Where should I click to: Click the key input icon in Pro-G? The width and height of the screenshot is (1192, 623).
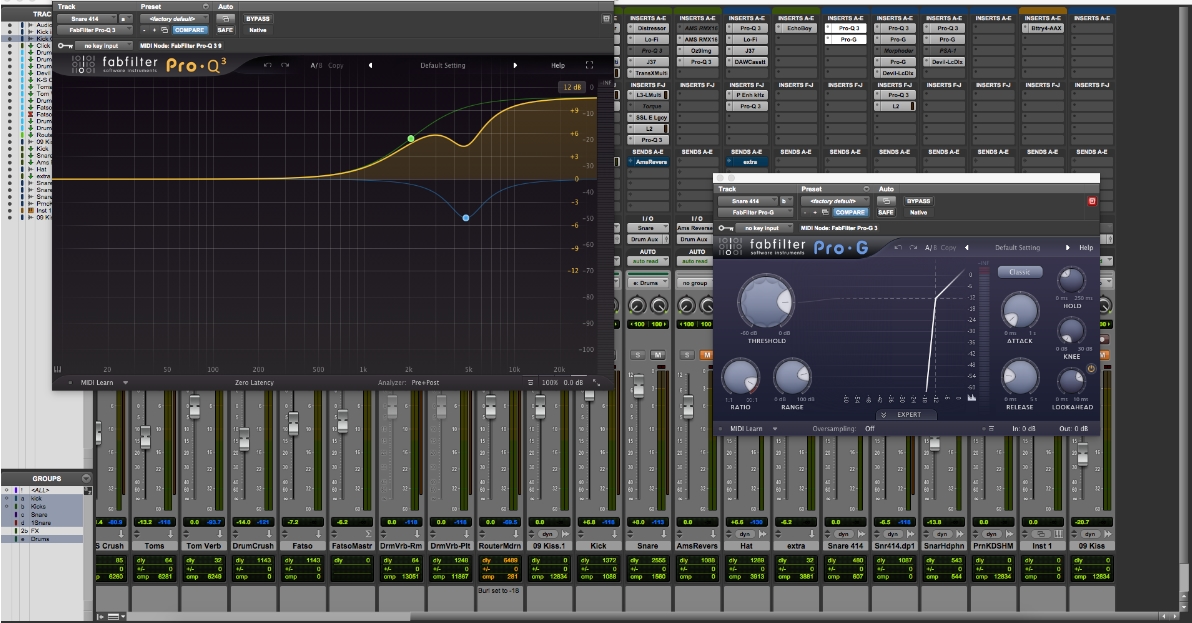(x=726, y=228)
